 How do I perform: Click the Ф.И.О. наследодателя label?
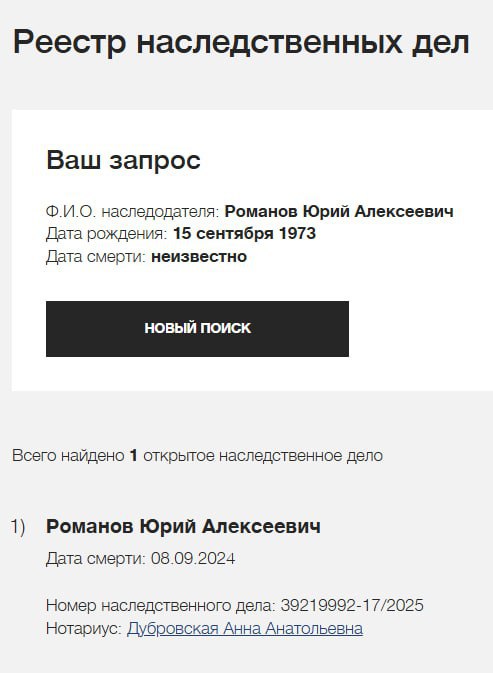pos(133,212)
